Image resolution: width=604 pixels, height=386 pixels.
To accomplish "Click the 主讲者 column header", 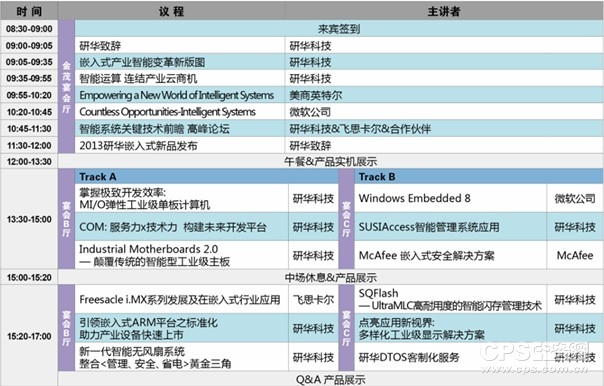I will point(444,10).
